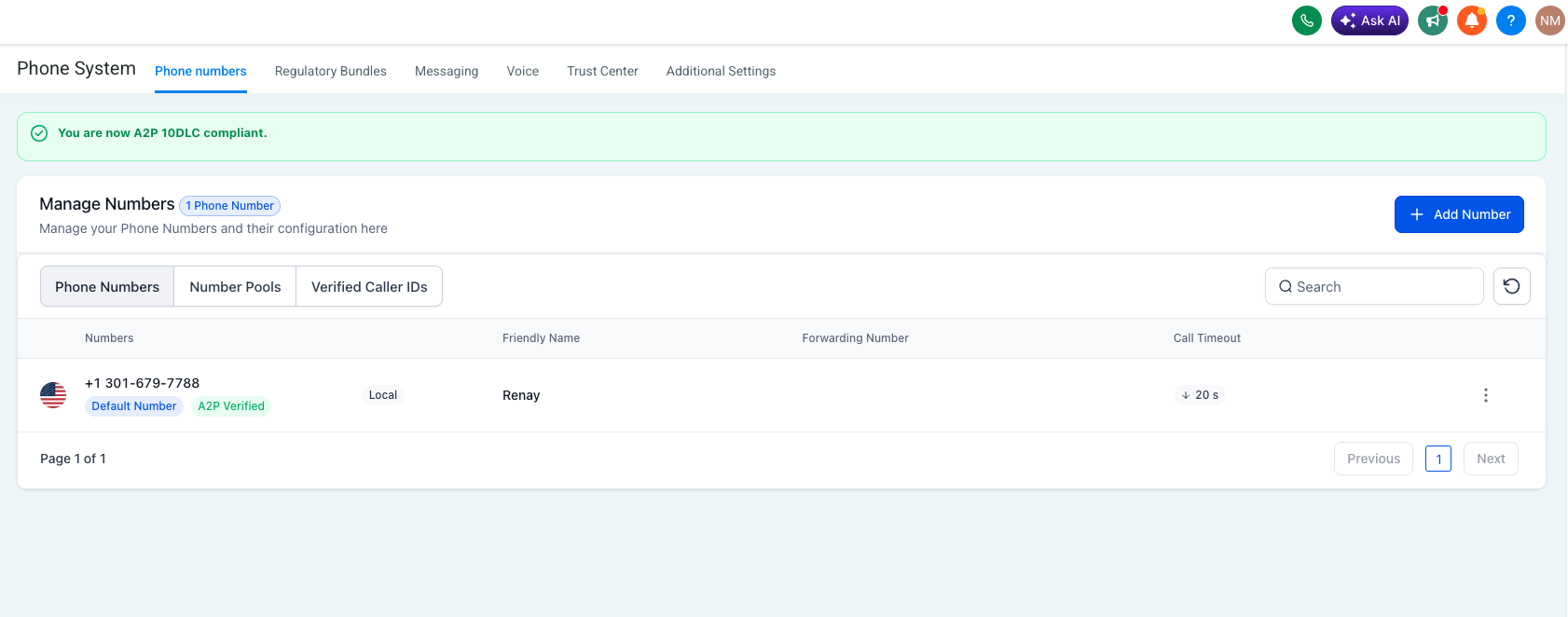The image size is (1568, 617).
Task: Go to the Messaging tab
Action: click(447, 72)
